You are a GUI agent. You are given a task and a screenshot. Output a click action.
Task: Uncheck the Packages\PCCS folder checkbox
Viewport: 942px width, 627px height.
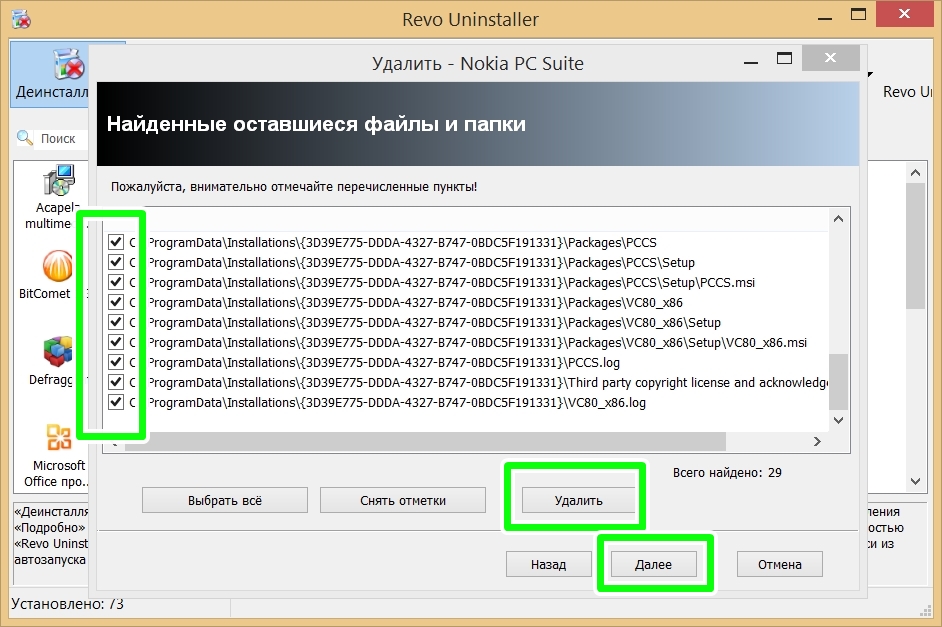116,242
